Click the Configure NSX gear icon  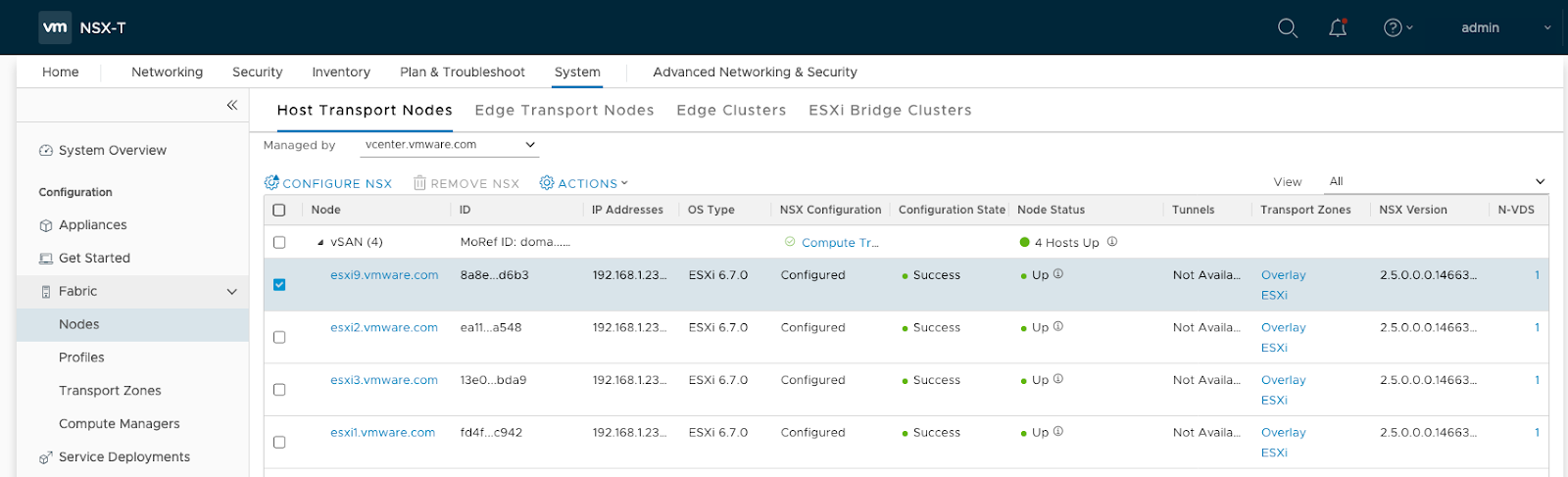coord(271,183)
